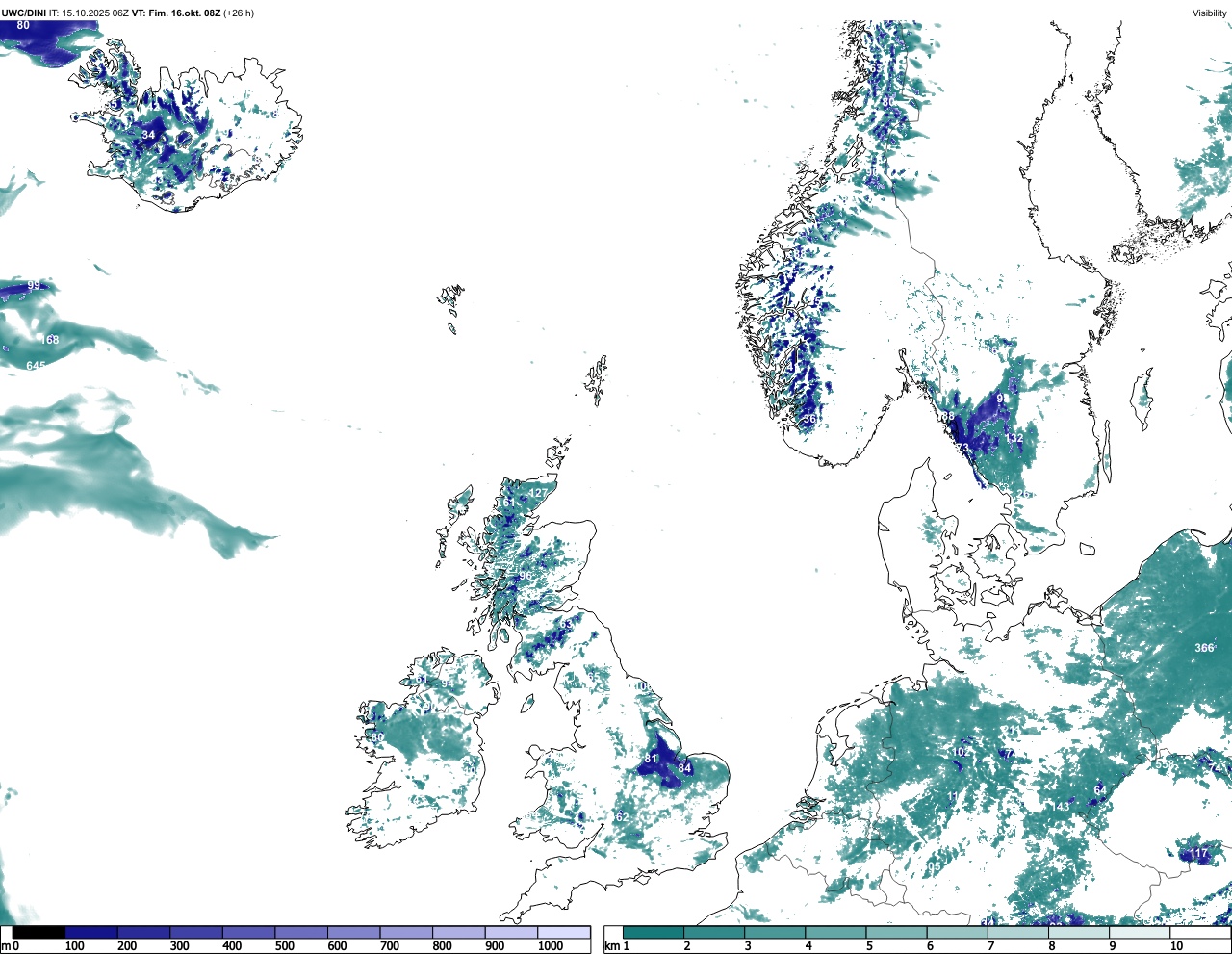Click the '4' label on the km scale
The width and height of the screenshot is (1232, 954).
[x=808, y=946]
